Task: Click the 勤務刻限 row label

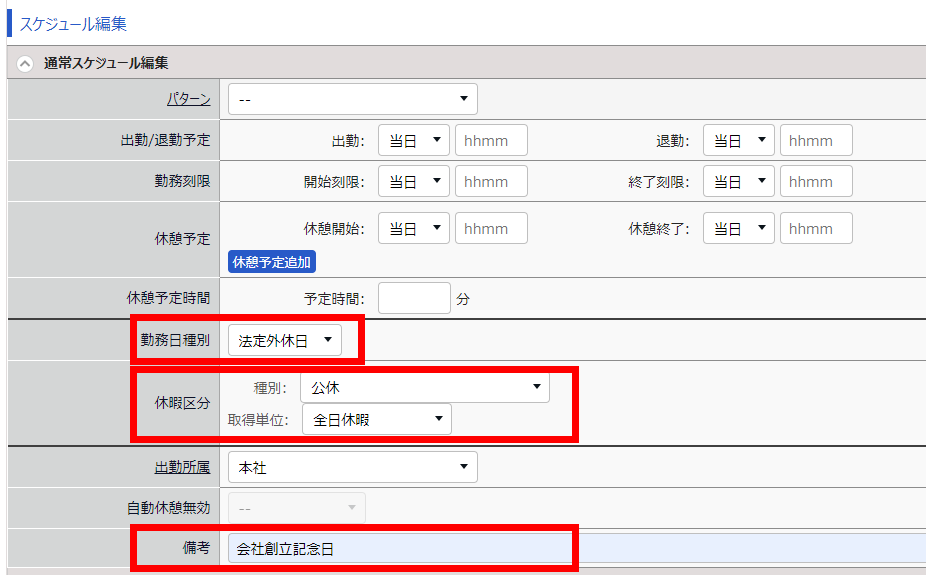Action: coord(182,181)
